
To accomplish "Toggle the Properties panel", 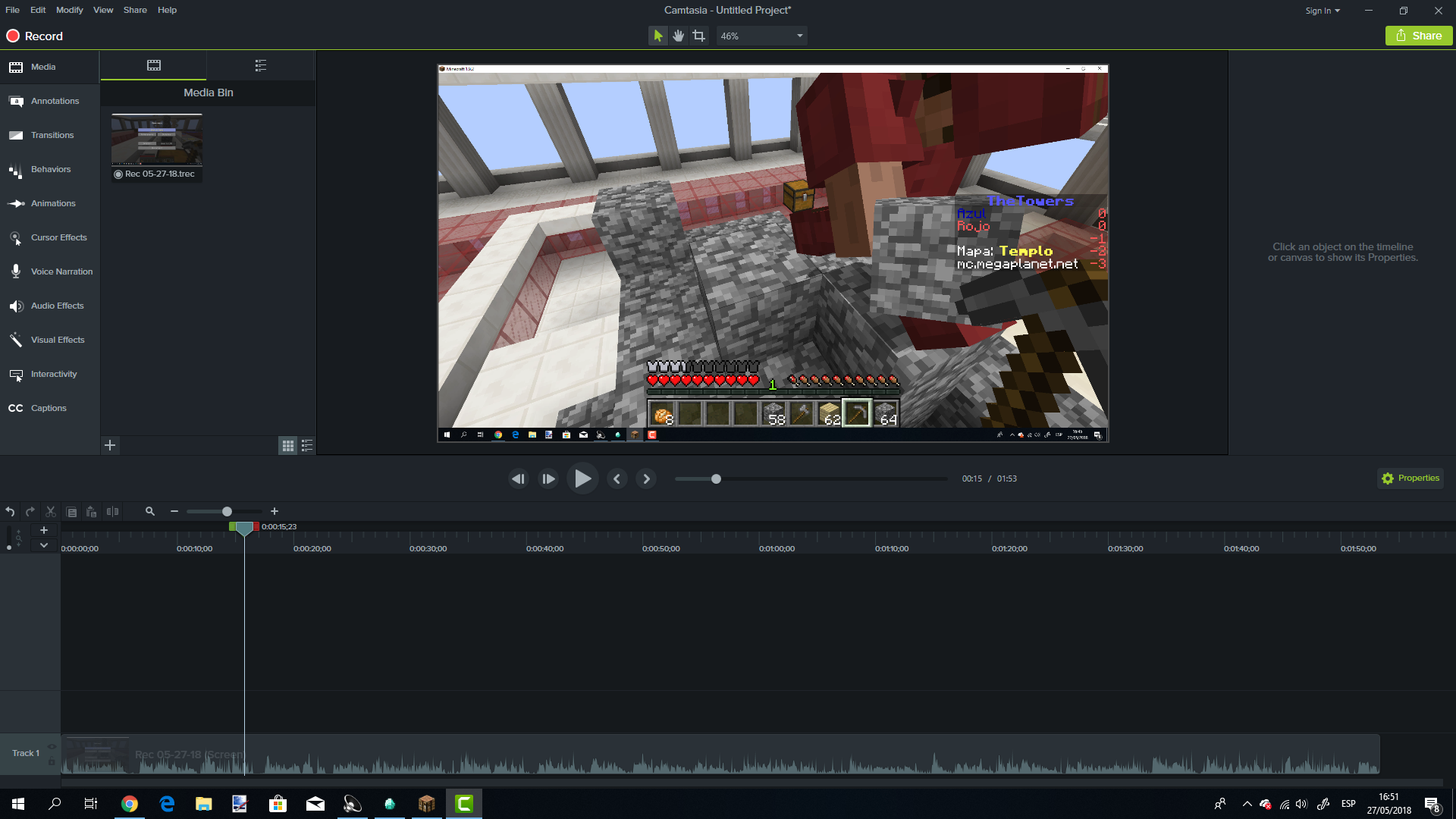I will [x=1410, y=478].
